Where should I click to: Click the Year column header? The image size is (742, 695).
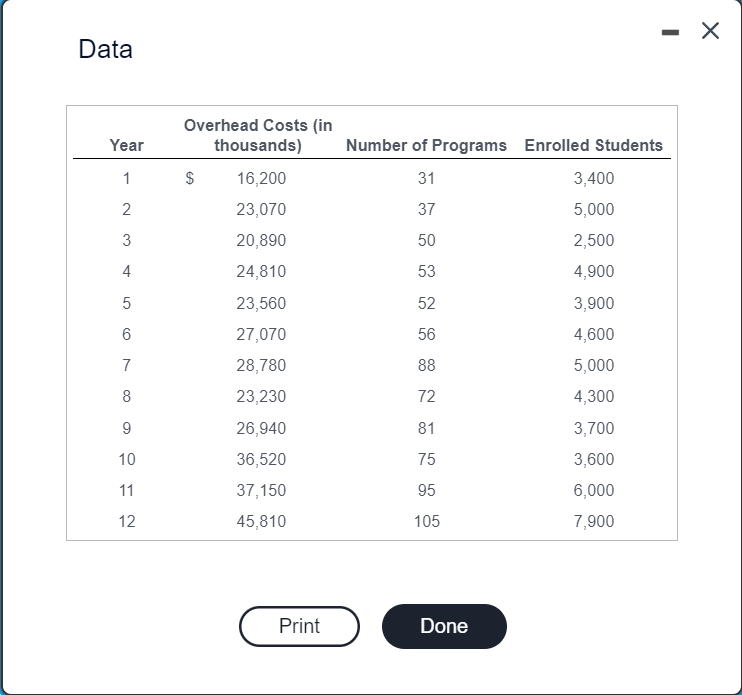126,145
